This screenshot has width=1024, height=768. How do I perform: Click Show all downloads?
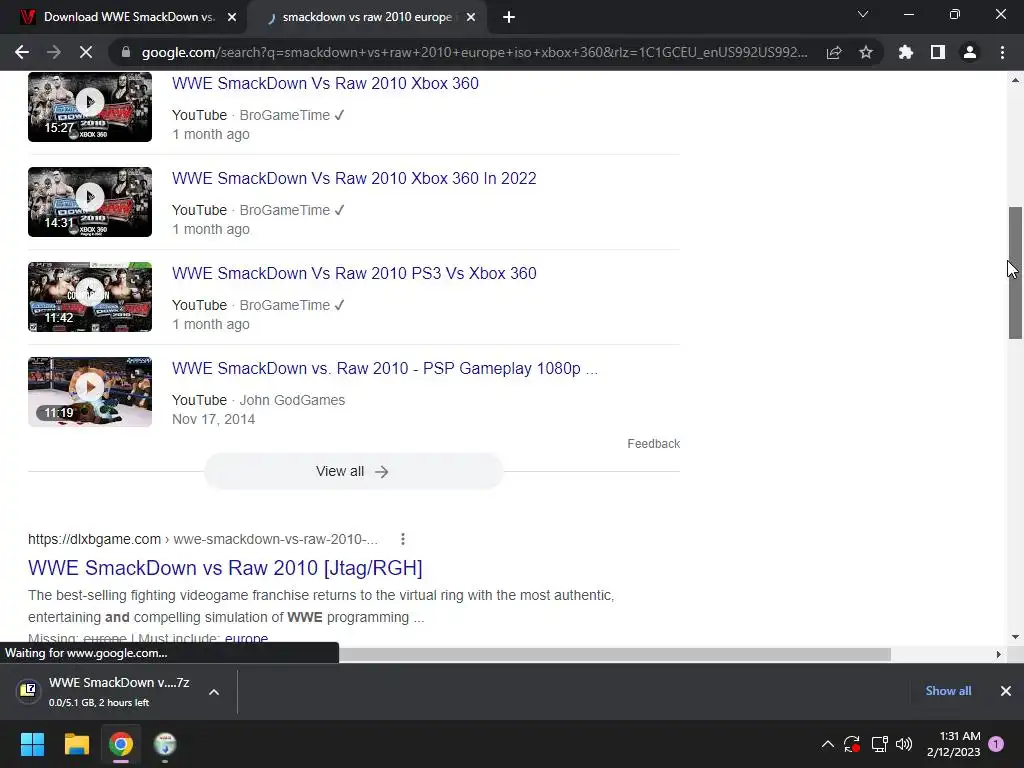(x=948, y=691)
